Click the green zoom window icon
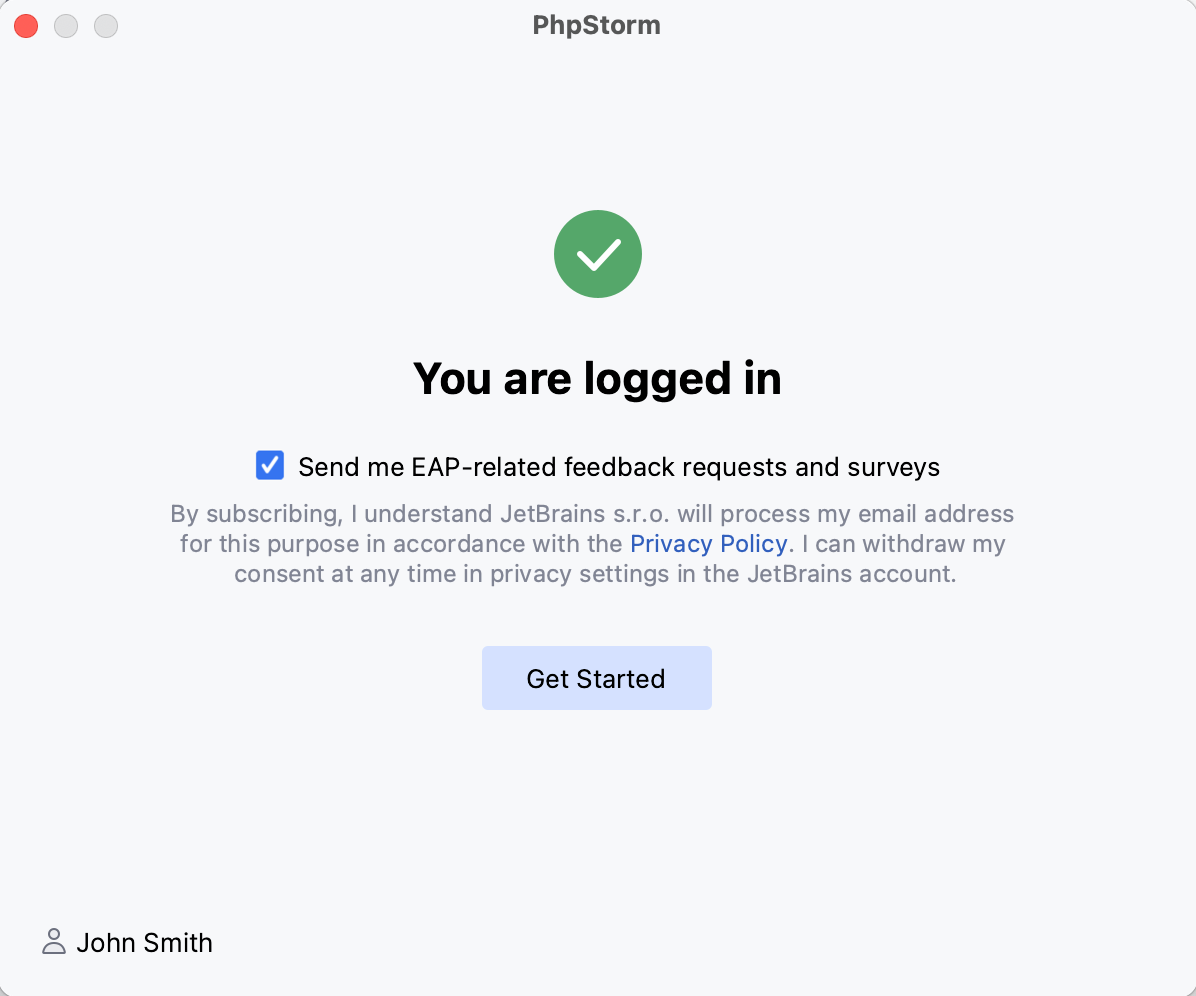Screen dimensions: 1196x996 pos(105,25)
